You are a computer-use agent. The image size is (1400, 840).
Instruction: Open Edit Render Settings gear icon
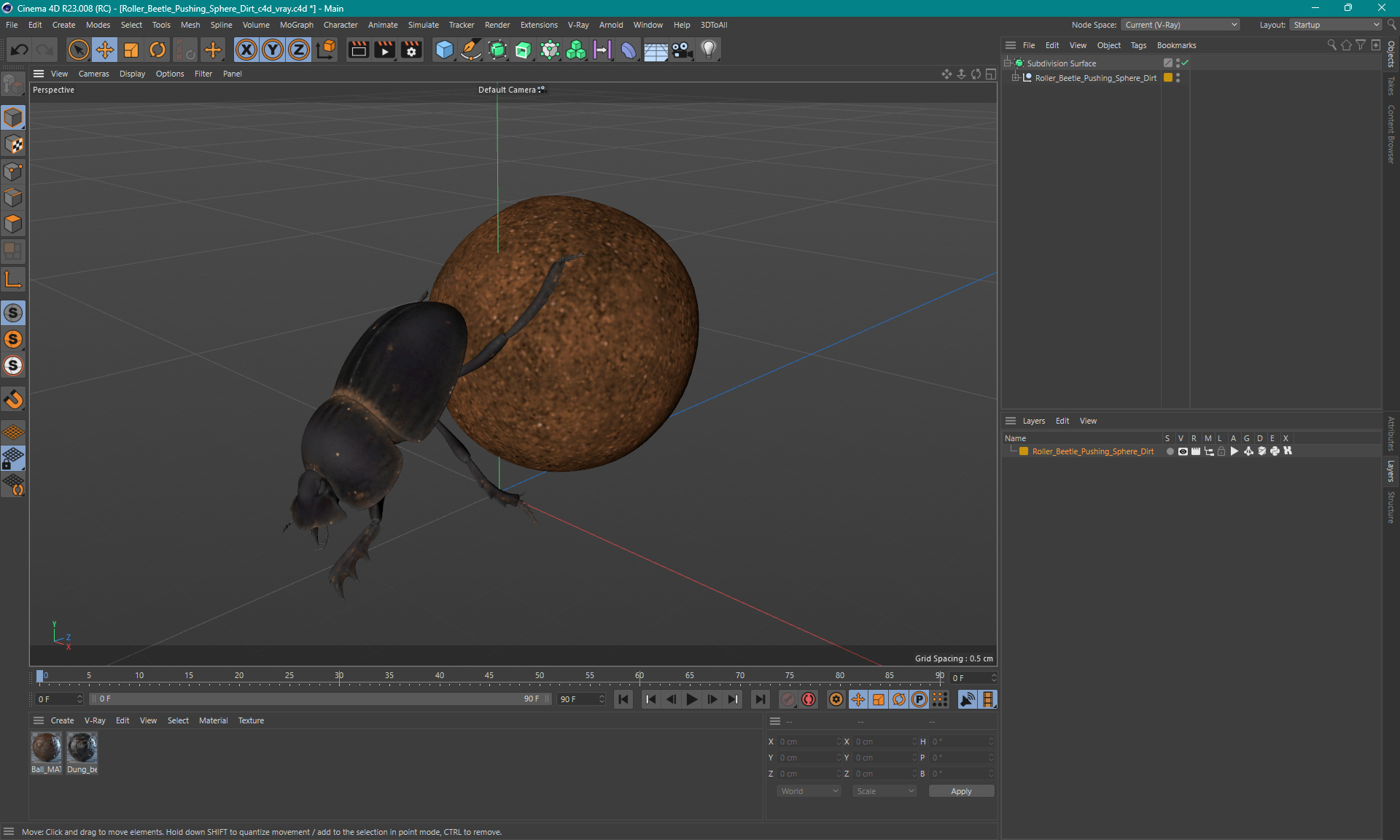(x=412, y=50)
